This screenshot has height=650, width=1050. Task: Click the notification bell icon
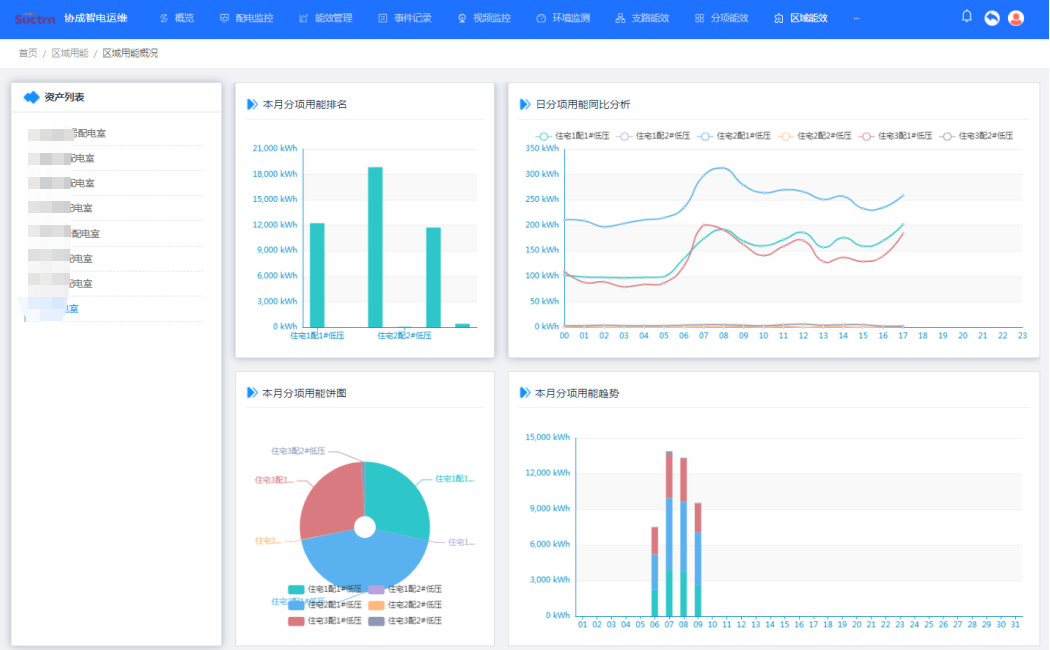click(966, 16)
